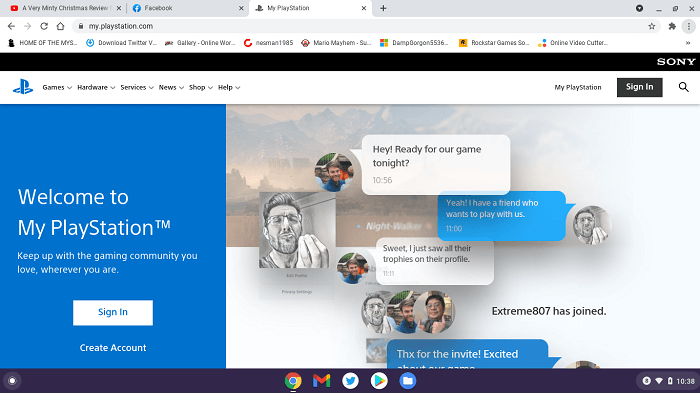The height and width of the screenshot is (393, 700).
Task: Click the PlayStation logo icon
Action: [23, 87]
